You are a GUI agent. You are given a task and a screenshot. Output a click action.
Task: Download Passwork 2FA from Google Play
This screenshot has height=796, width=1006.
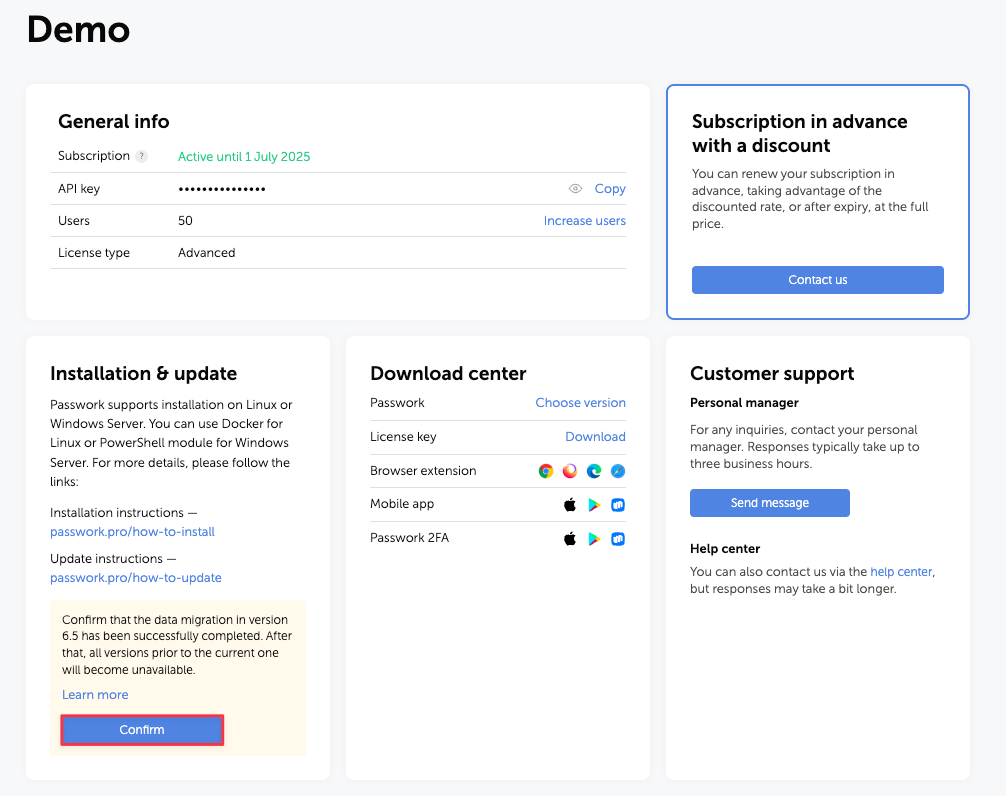pos(595,538)
